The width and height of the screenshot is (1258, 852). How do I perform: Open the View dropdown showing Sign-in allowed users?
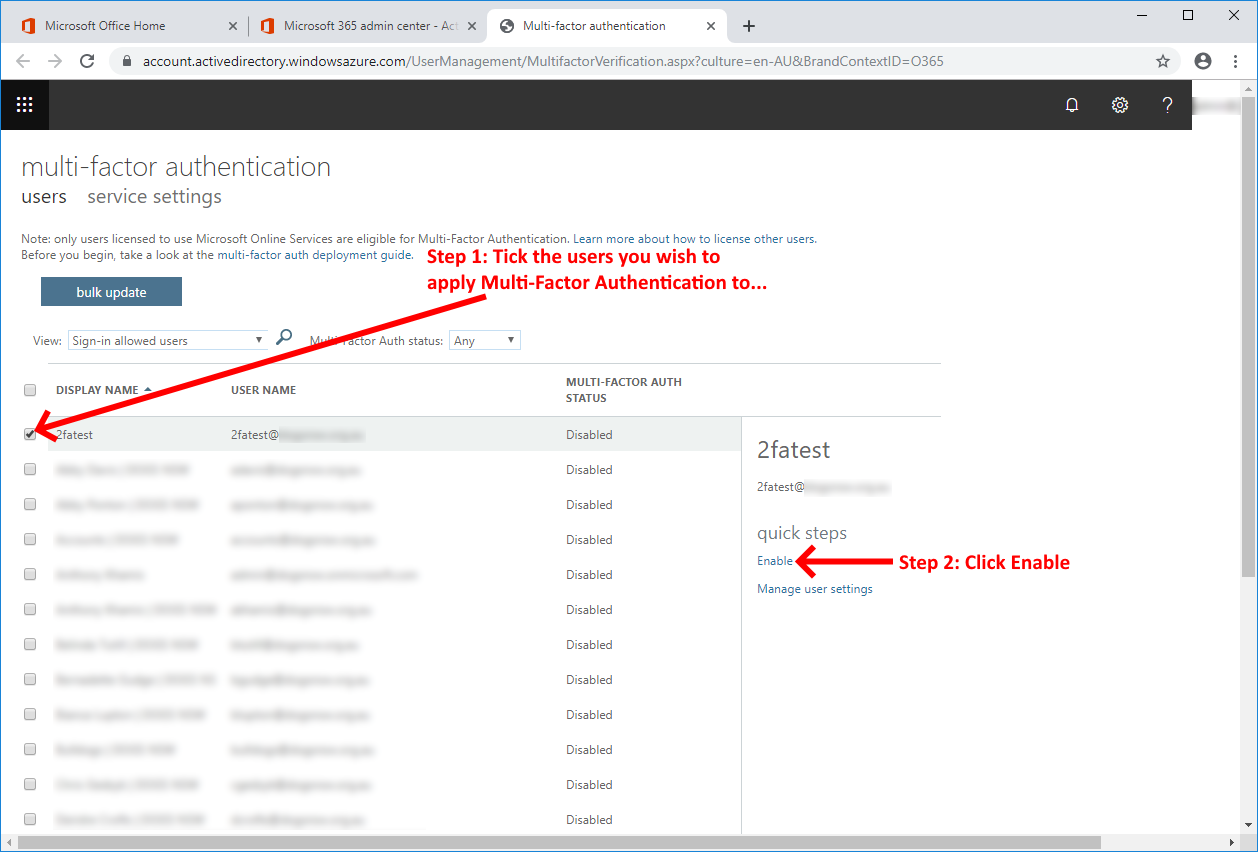click(168, 341)
